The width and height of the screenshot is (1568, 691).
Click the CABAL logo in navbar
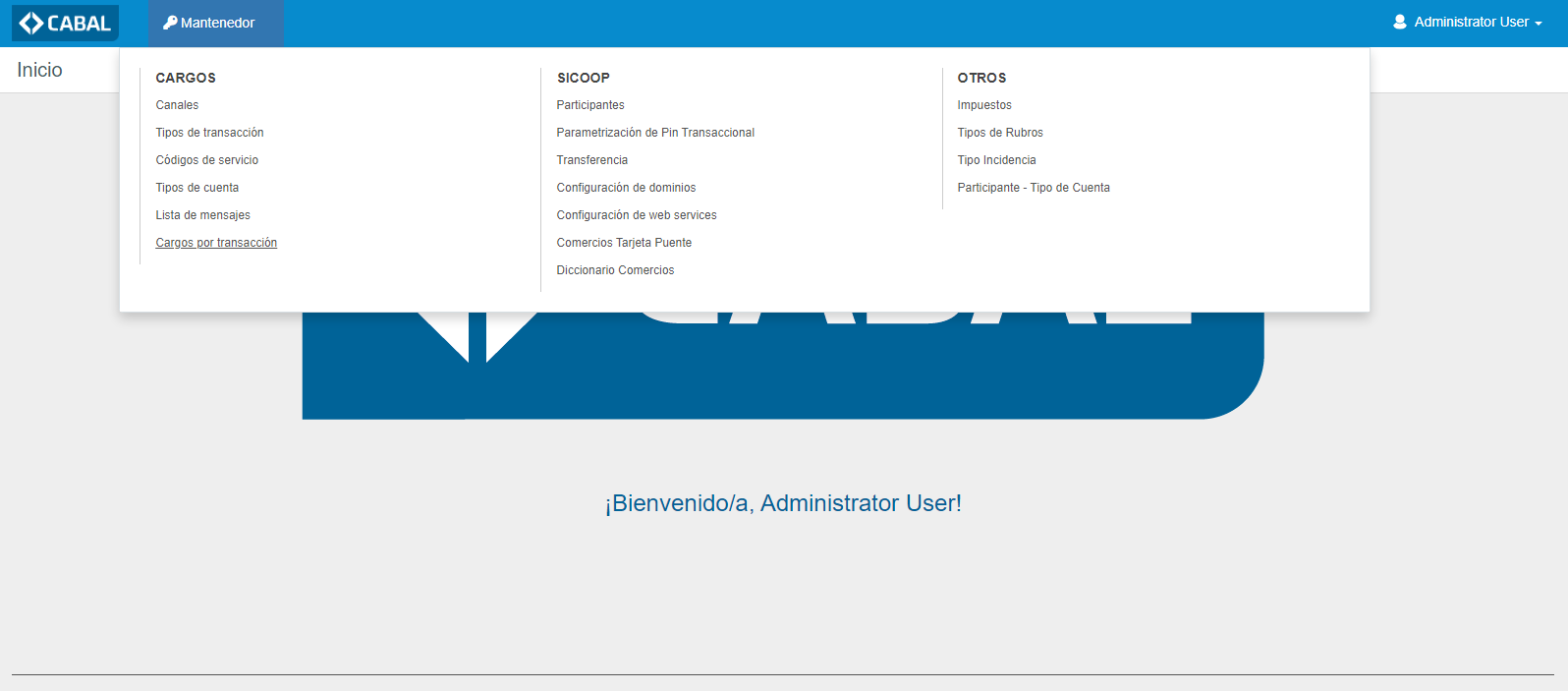pyautogui.click(x=65, y=23)
